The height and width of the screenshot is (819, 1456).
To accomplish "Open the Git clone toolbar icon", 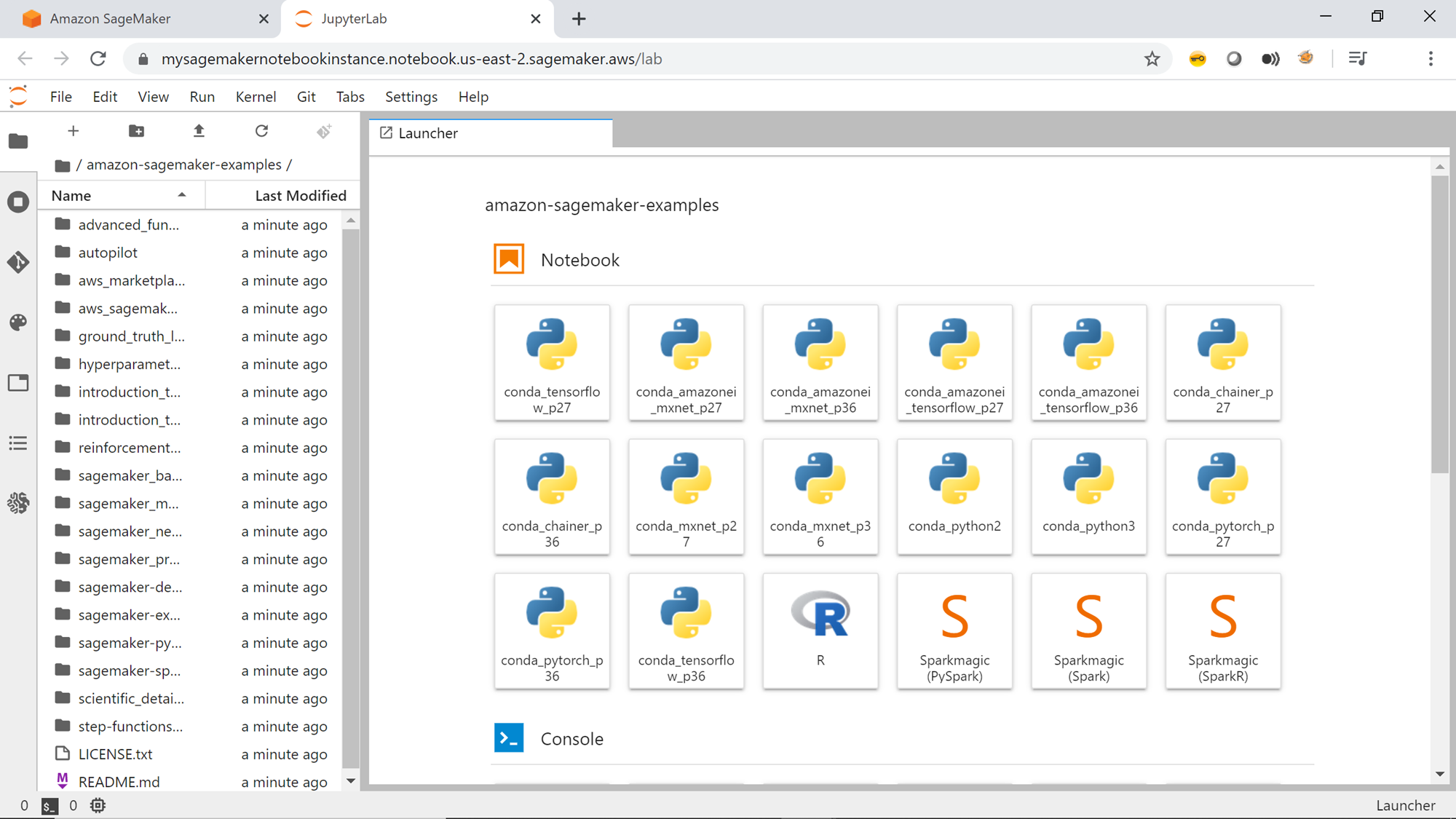I will pos(324,131).
